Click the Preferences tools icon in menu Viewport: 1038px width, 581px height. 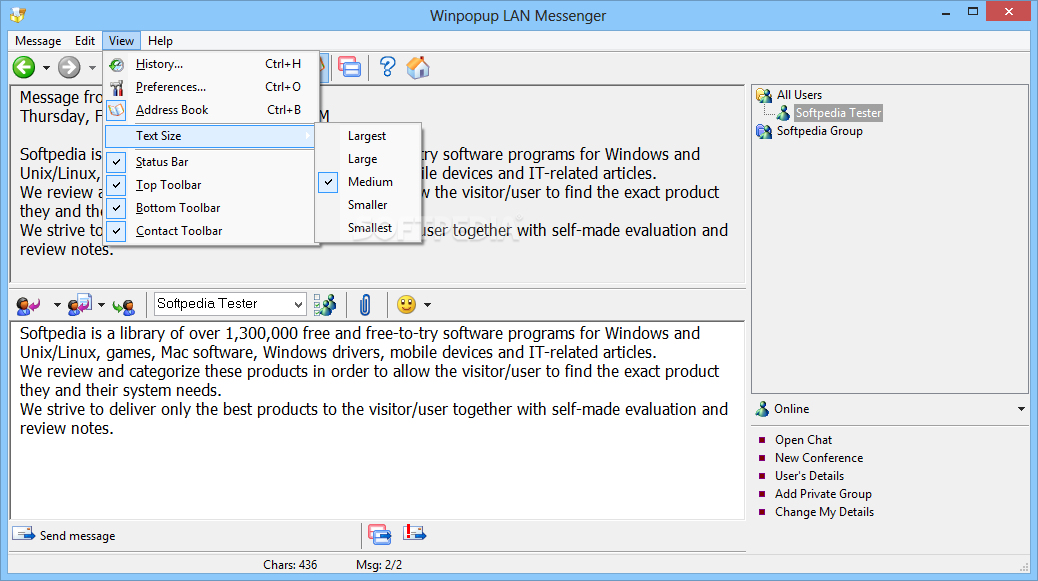click(117, 87)
